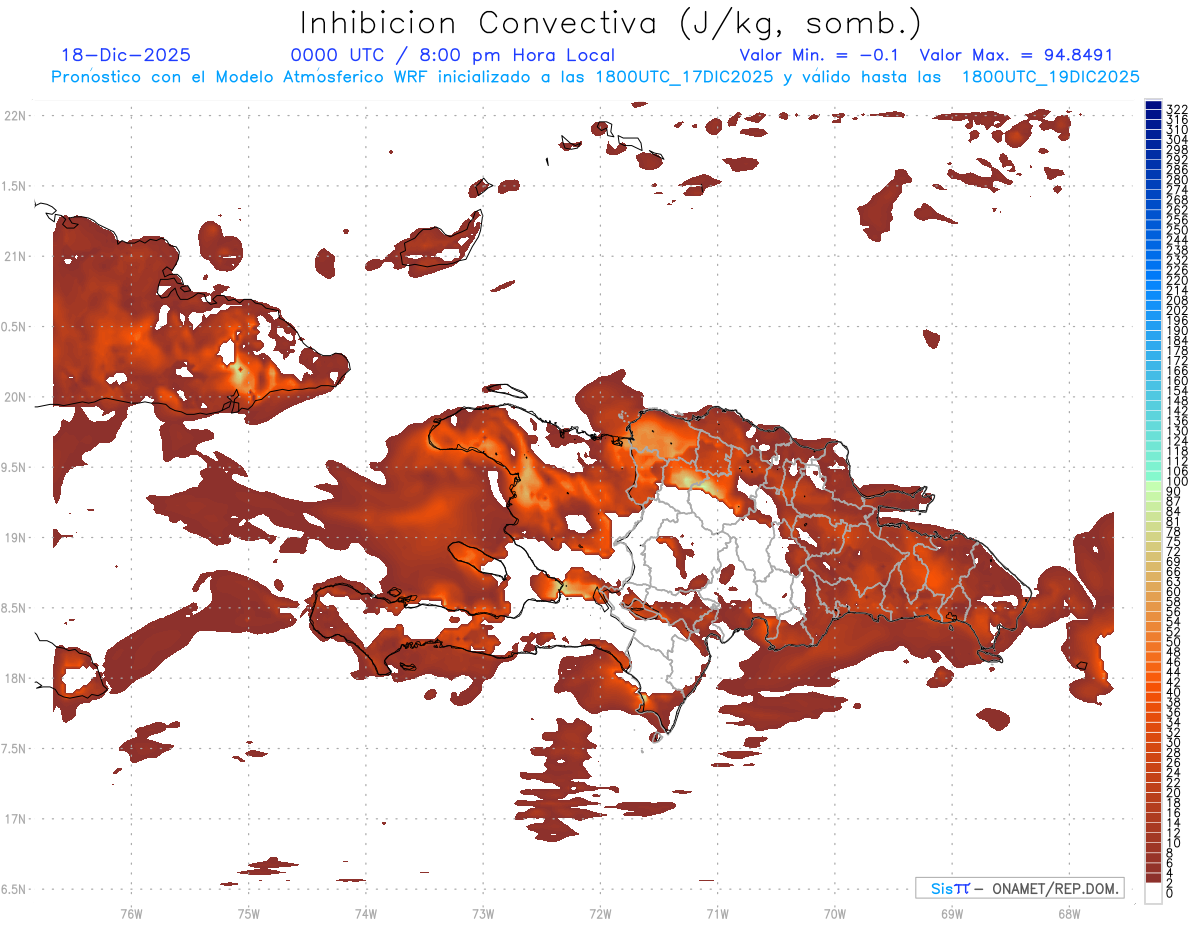1200x927 pixels.
Task: Click the "68W" longitude label
Action: pyautogui.click(x=1068, y=912)
